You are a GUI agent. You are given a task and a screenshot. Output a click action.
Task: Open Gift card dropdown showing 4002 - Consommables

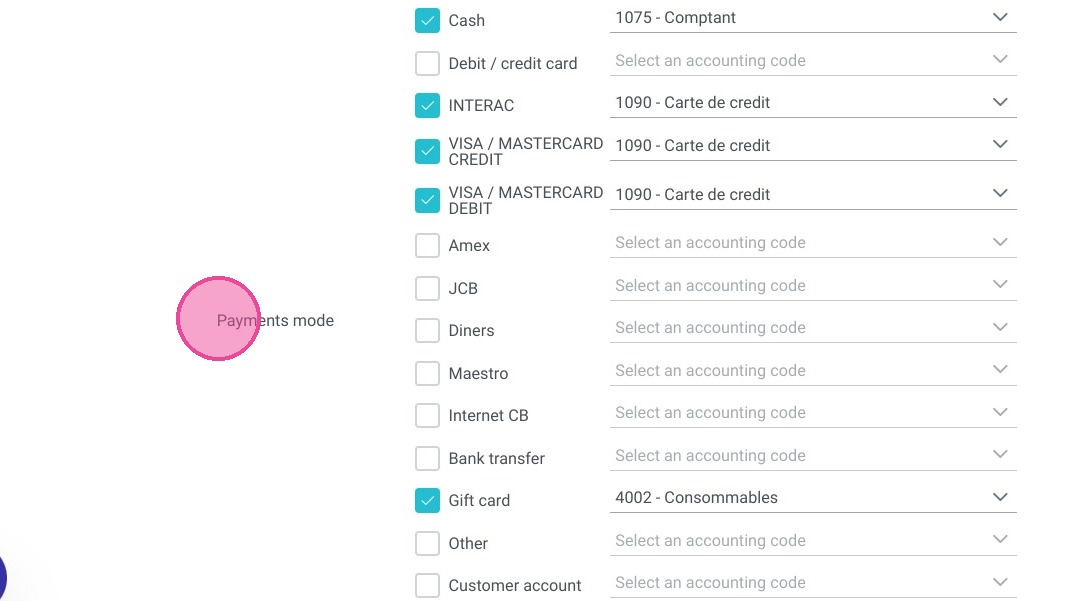tap(813, 498)
